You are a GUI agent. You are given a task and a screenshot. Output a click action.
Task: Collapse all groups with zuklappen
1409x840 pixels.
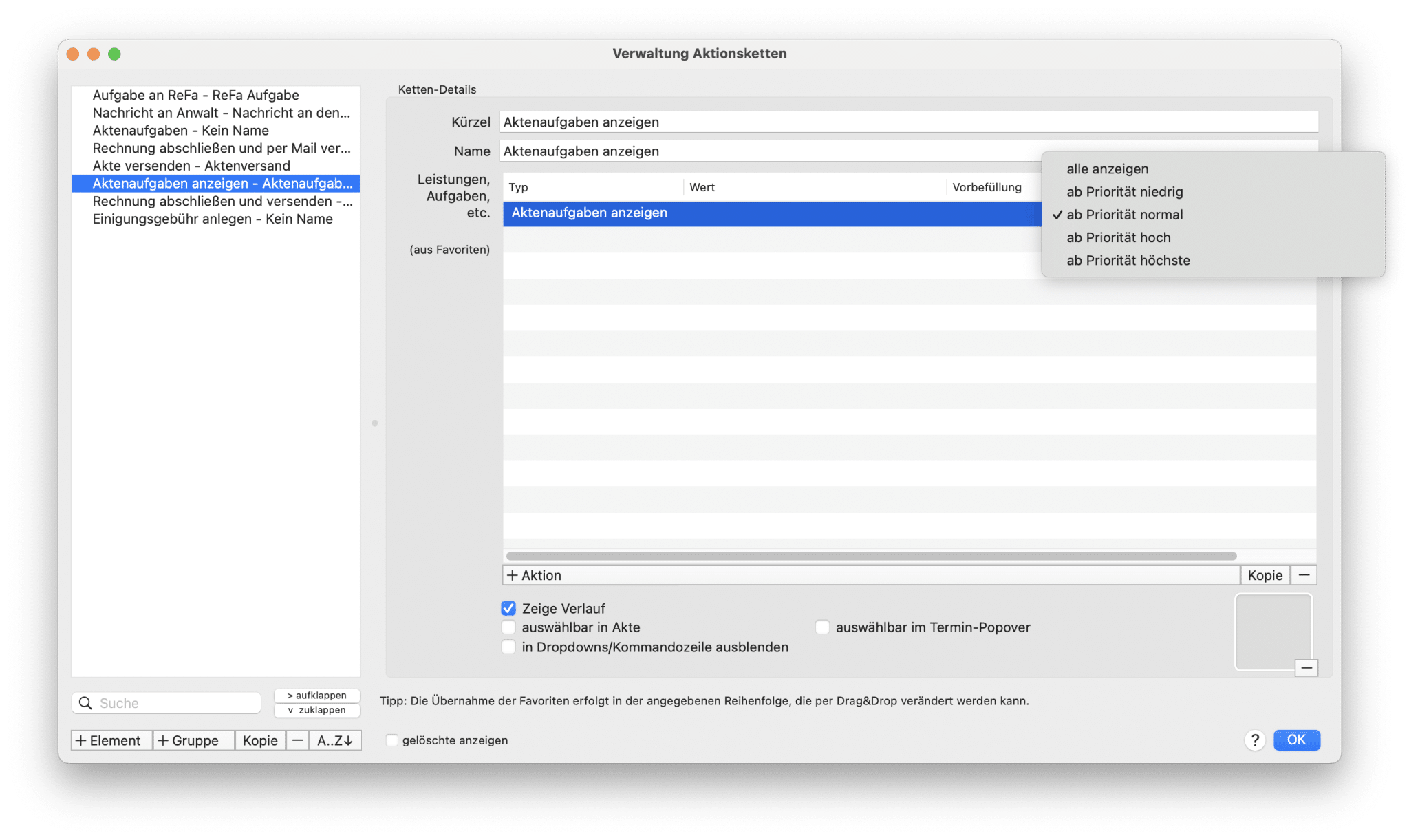coord(317,710)
